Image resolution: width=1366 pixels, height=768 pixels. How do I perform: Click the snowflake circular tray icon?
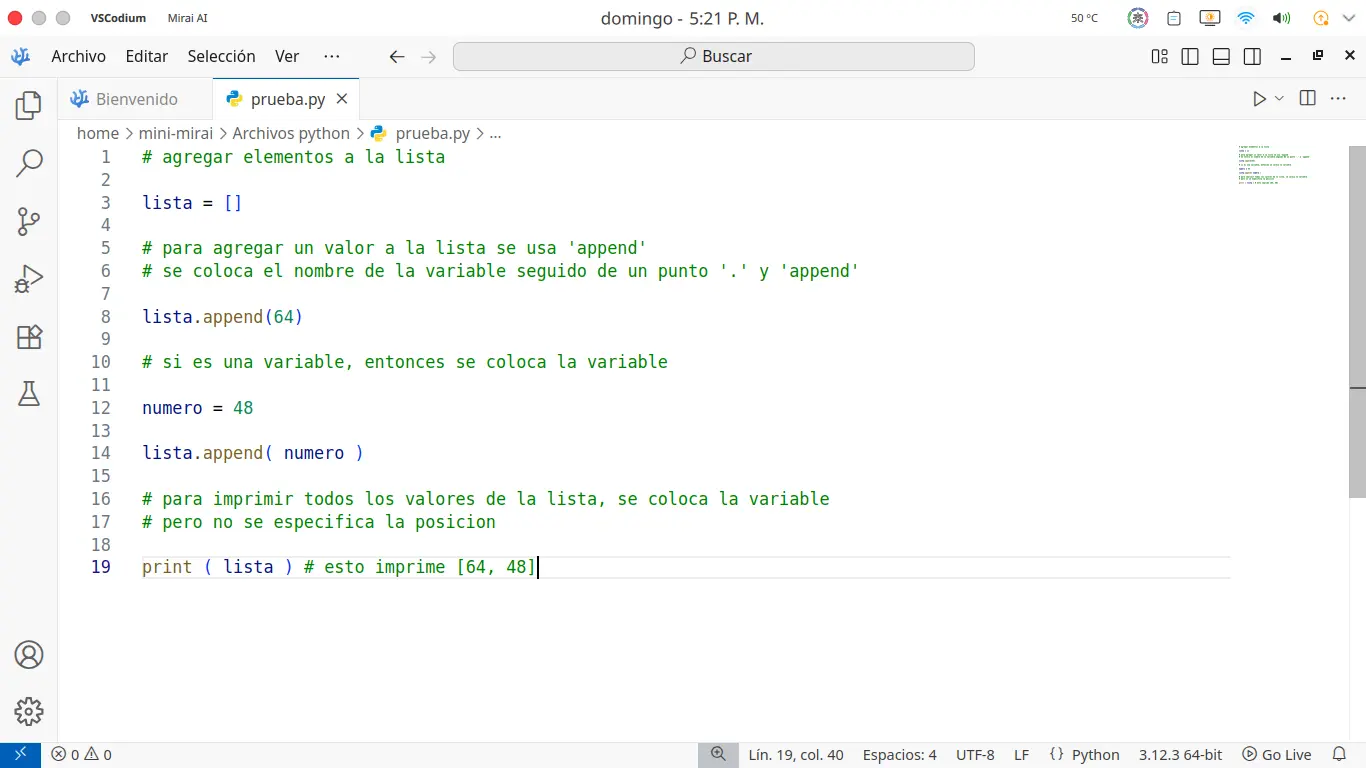click(x=1138, y=18)
